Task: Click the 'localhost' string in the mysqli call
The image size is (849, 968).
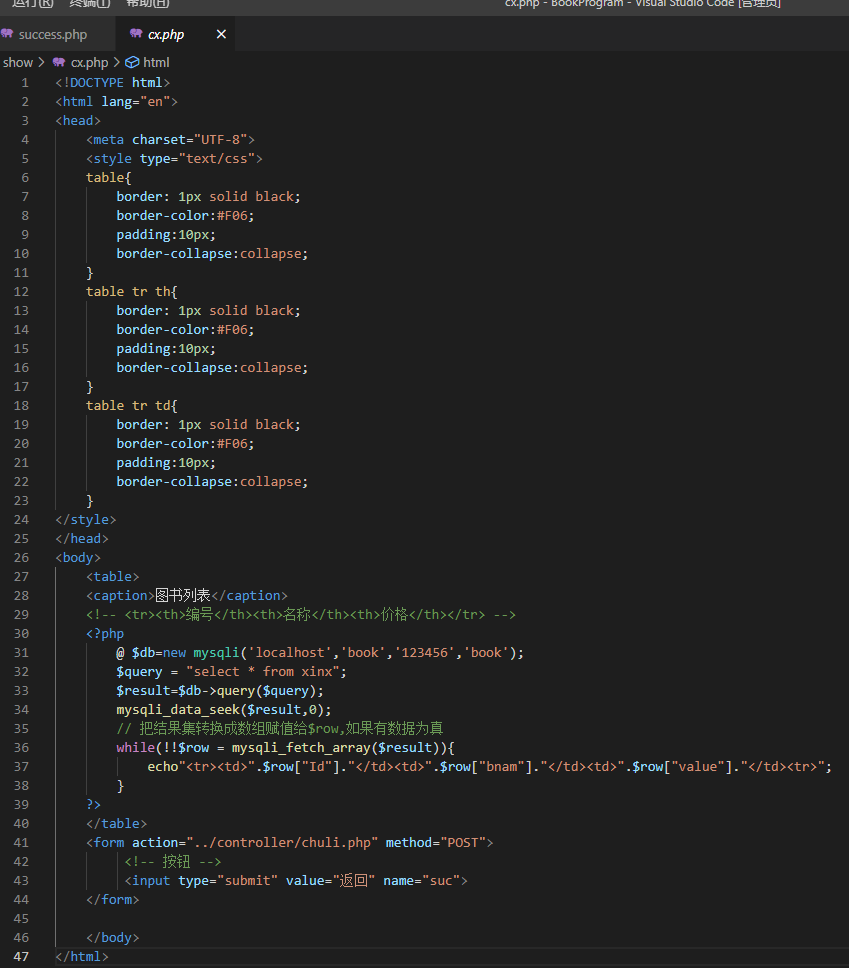Action: point(290,653)
